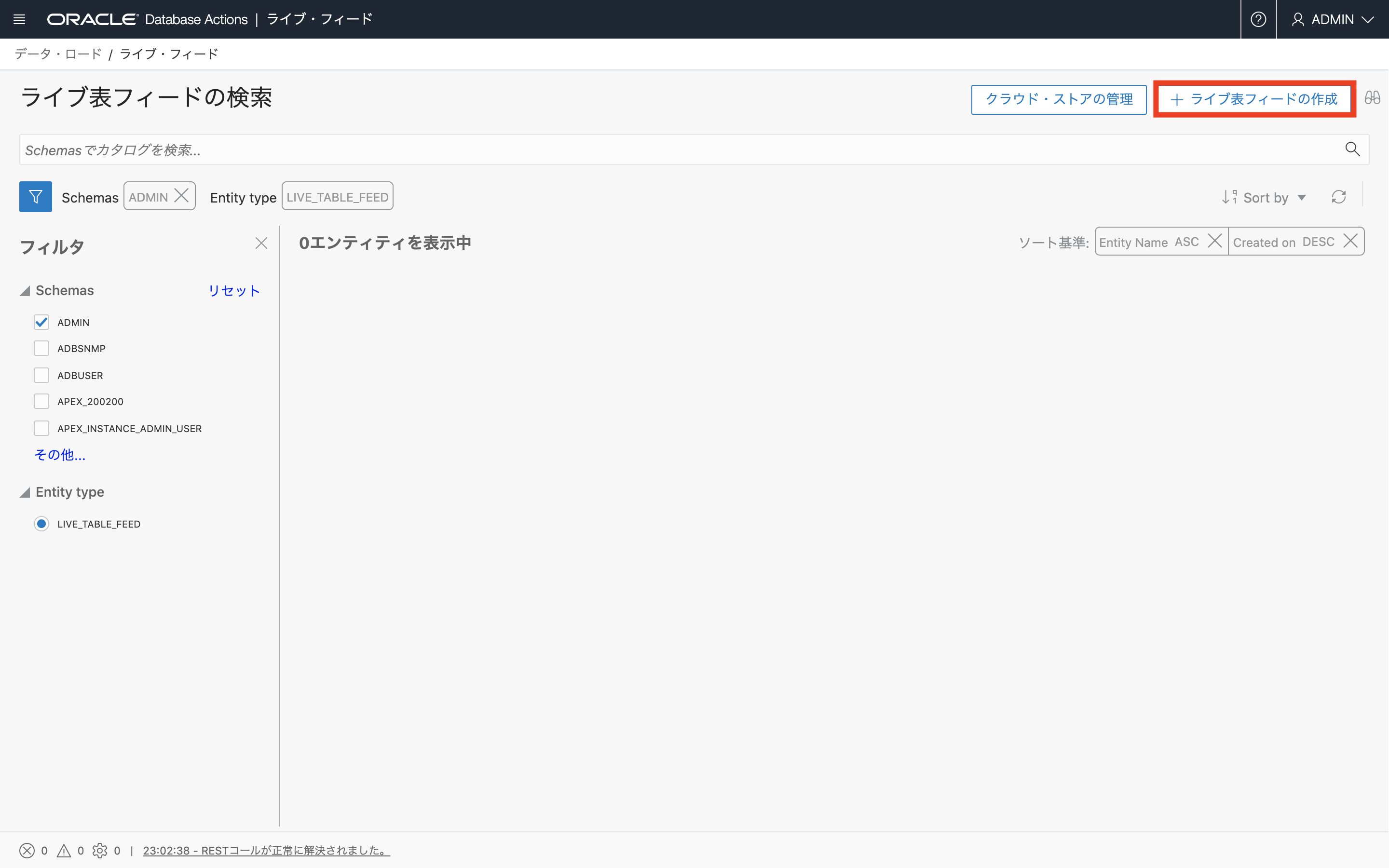Screen dimensions: 1389x868
Task: Check the ADBUSER schema checkbox
Action: (41, 375)
